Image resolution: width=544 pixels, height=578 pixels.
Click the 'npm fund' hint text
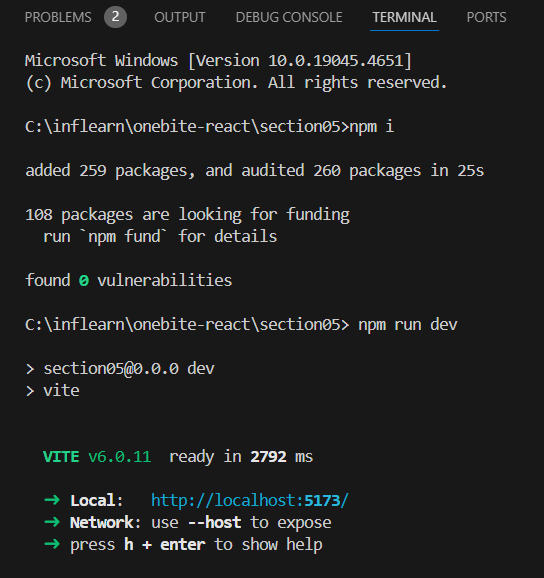124,237
